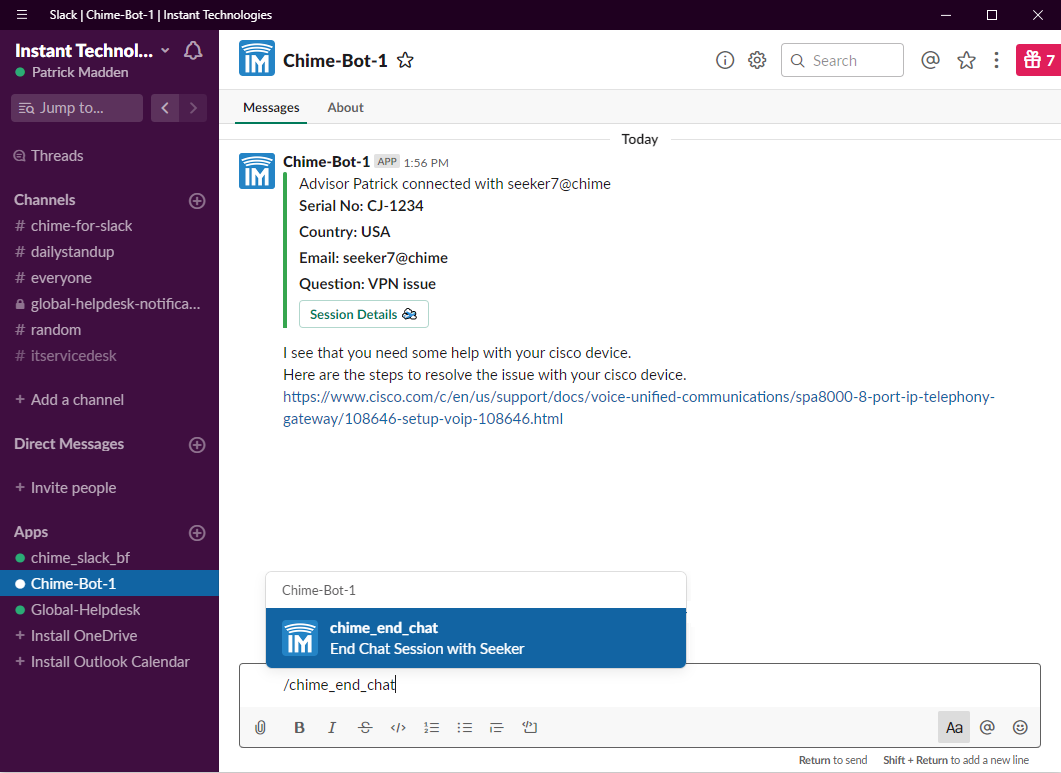The image size is (1061, 773).
Task: Toggle the Aa formatting toolbar
Action: point(954,728)
